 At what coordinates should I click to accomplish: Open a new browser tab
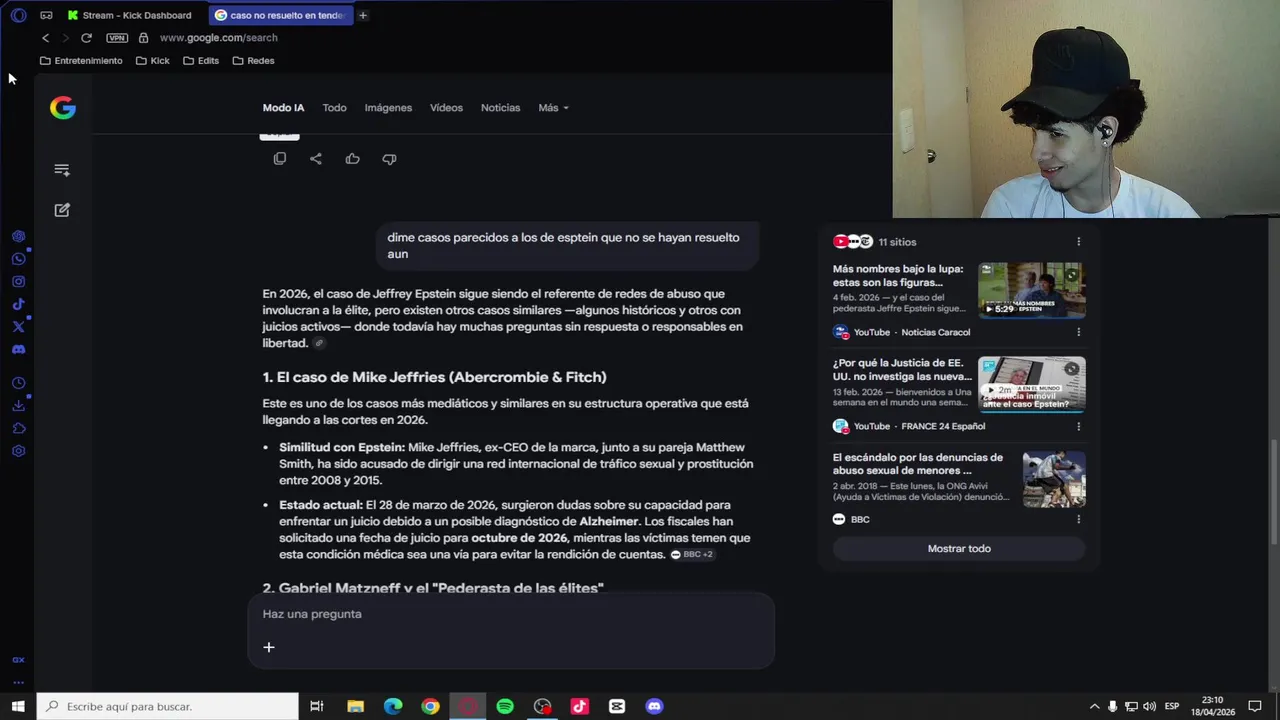(363, 15)
